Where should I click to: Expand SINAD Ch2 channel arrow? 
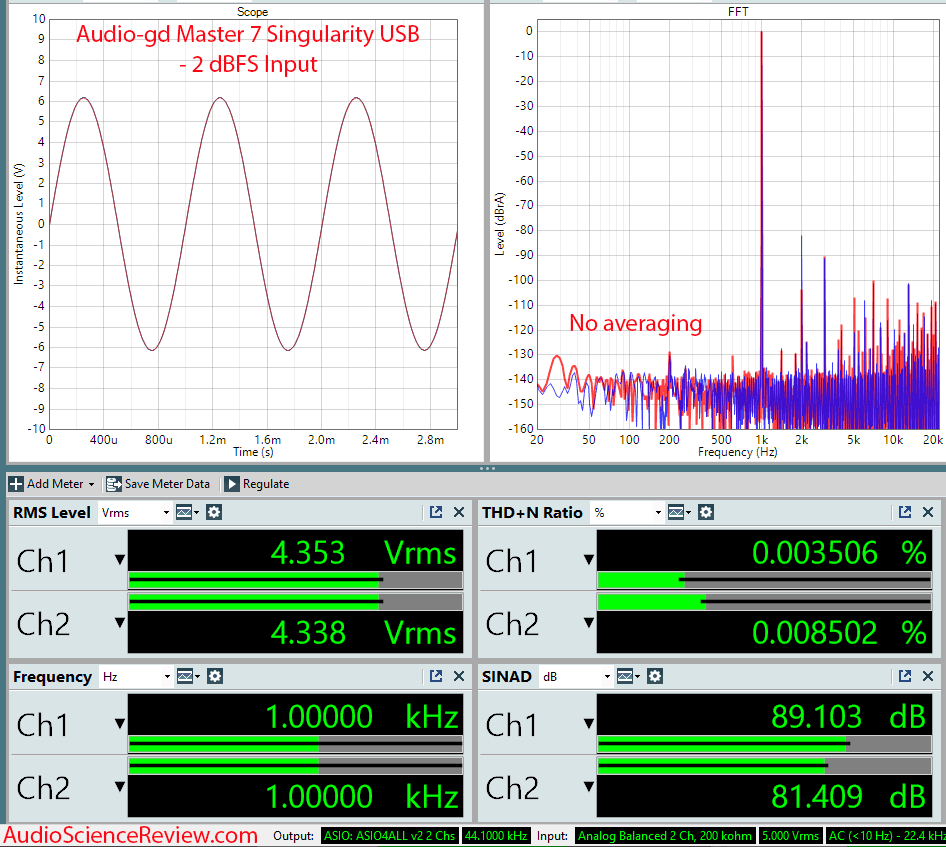[x=589, y=787]
